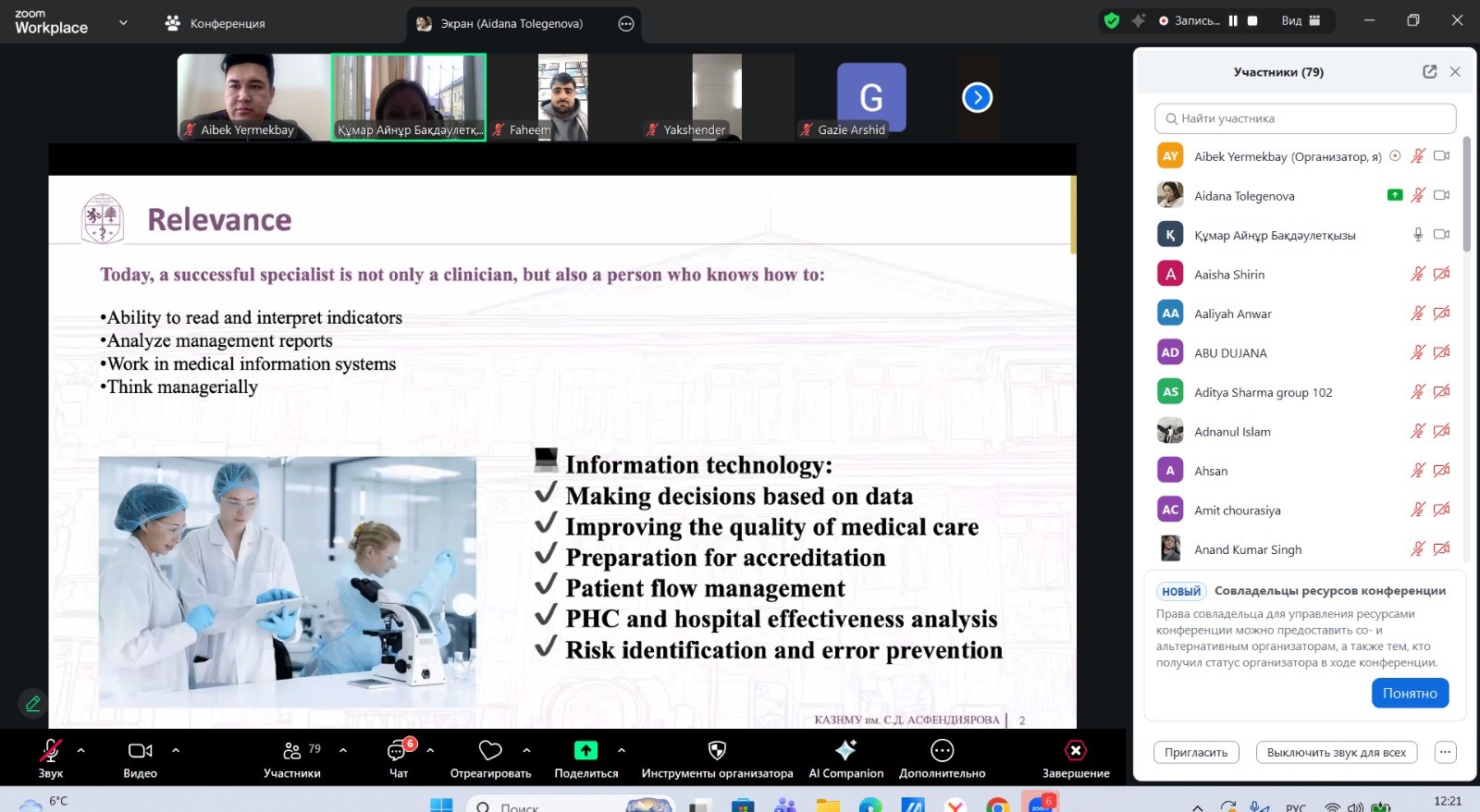The width and height of the screenshot is (1480, 812).
Task: Open Host tools (Инструменты организатора) shield icon
Action: [x=717, y=750]
